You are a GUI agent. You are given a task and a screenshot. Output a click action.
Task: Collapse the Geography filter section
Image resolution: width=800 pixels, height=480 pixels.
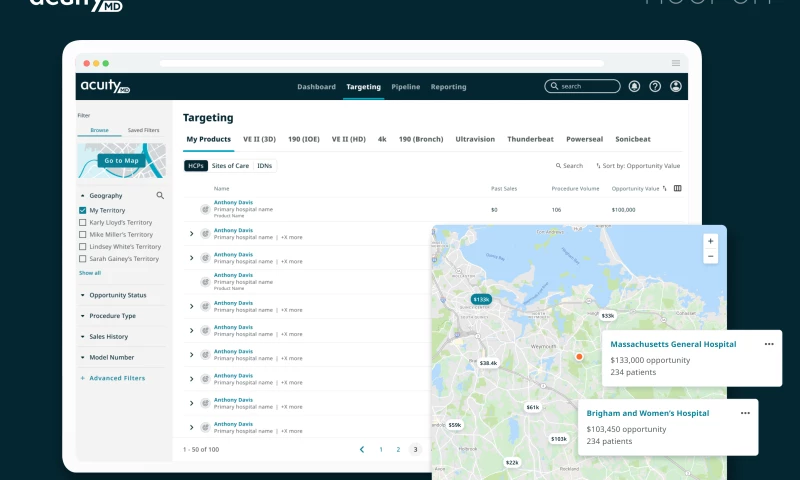[x=83, y=195]
